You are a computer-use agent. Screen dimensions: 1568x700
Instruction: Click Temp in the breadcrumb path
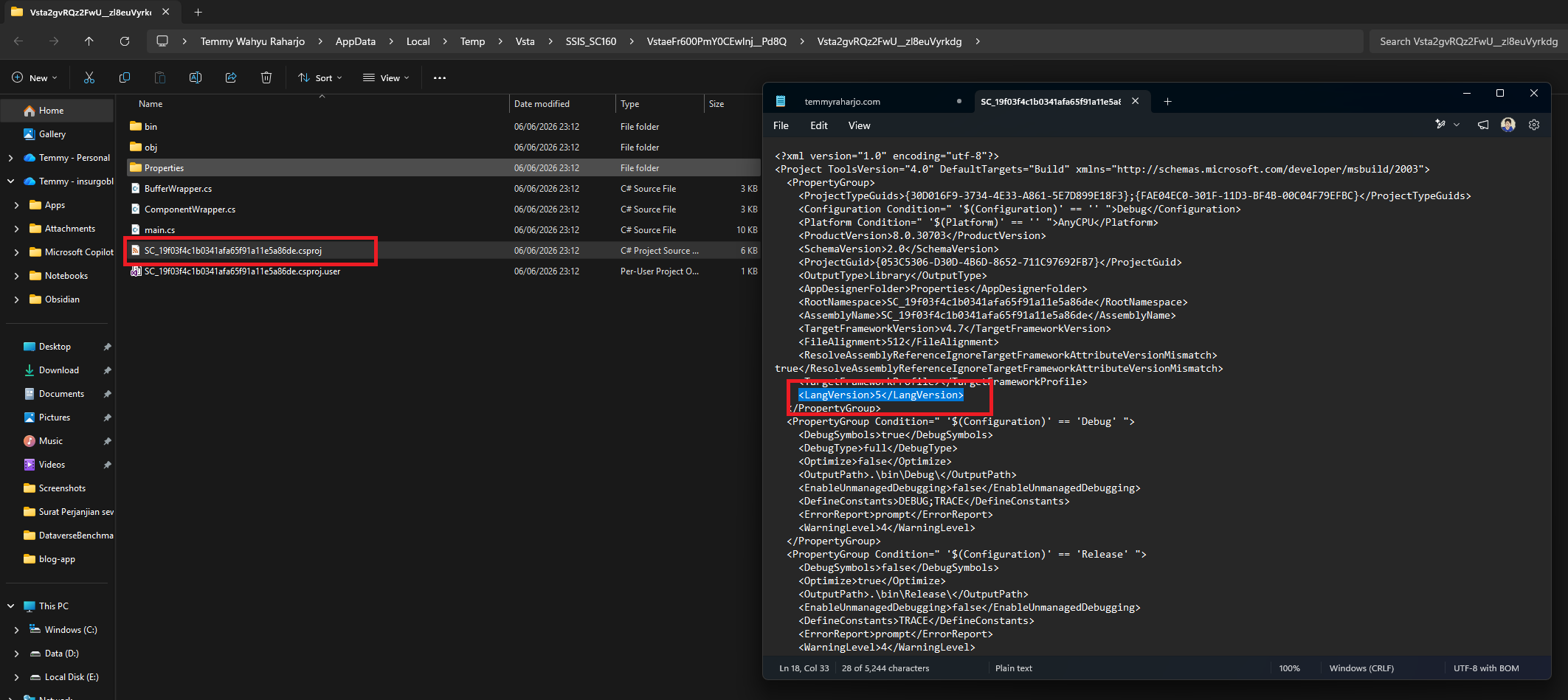(x=472, y=41)
